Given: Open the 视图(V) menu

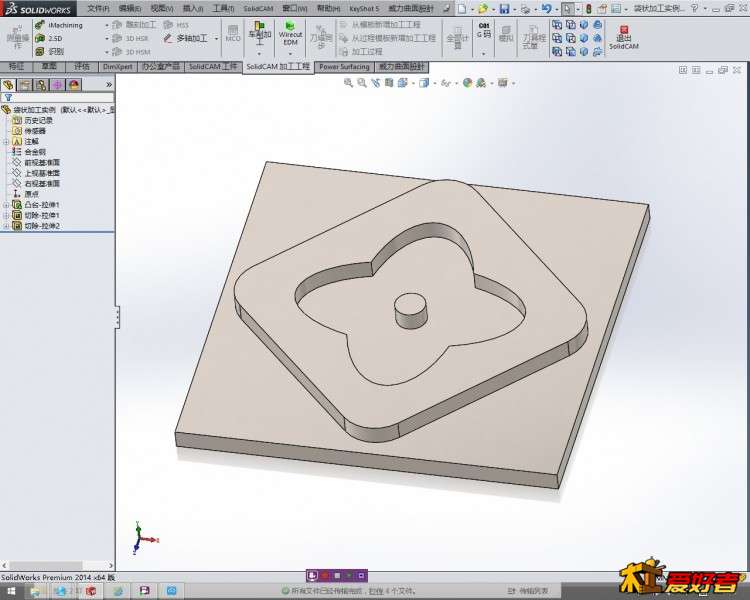Looking at the screenshot, I should (x=162, y=8).
